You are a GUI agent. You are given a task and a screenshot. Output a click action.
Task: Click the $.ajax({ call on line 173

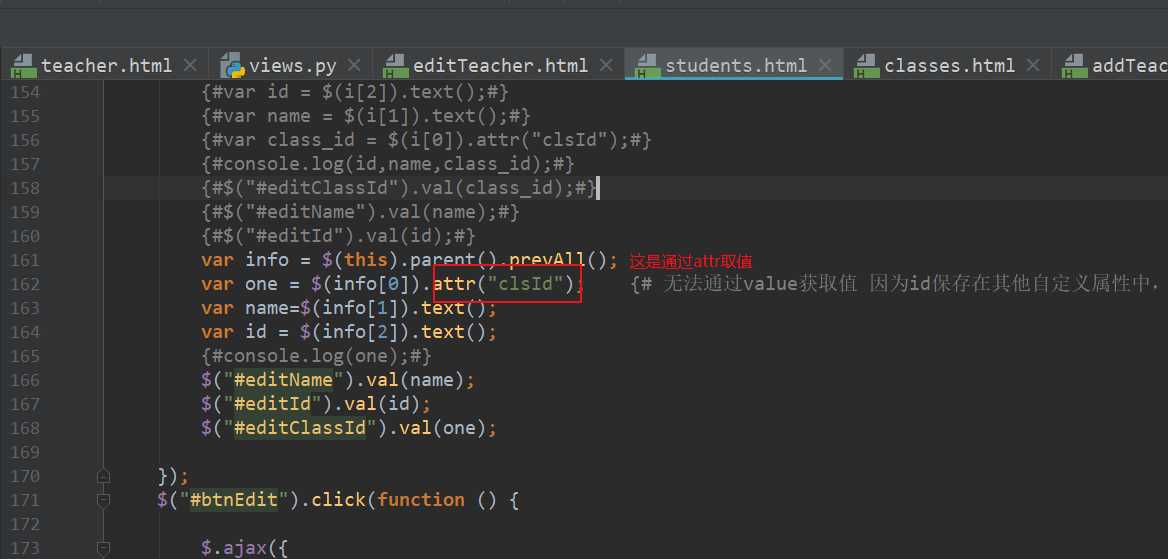pos(244,548)
